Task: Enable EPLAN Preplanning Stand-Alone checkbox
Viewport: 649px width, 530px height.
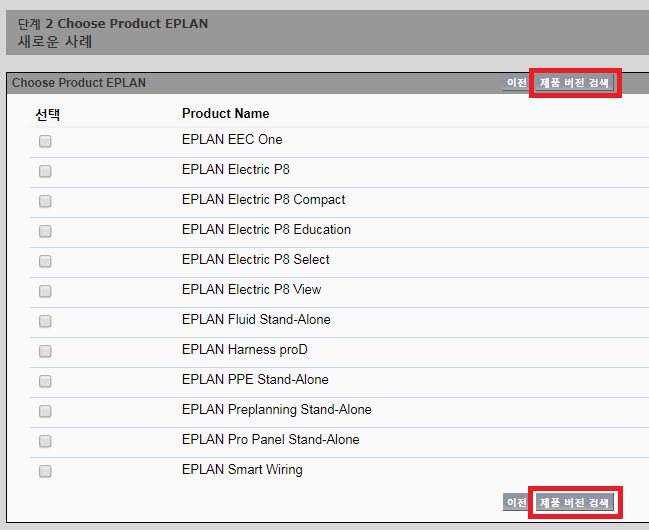Action: point(45,411)
